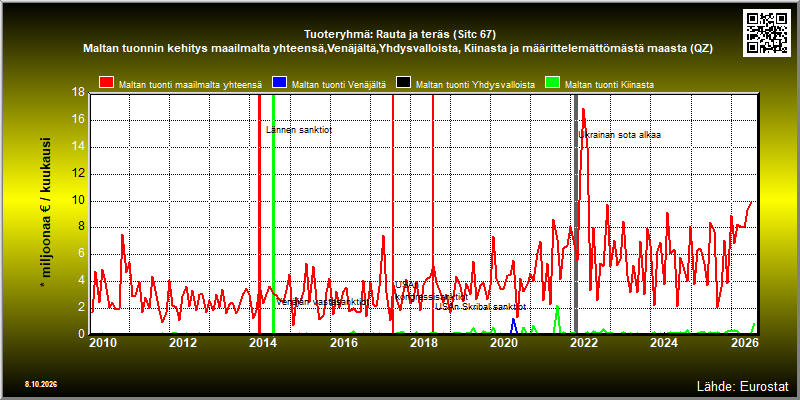Click the blue legend swatch for Venäjältä

[280, 84]
